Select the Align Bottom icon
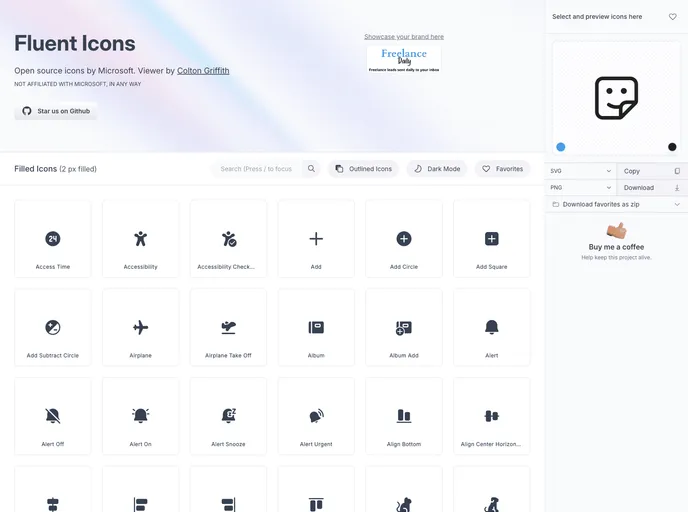688x512 pixels. [x=404, y=416]
